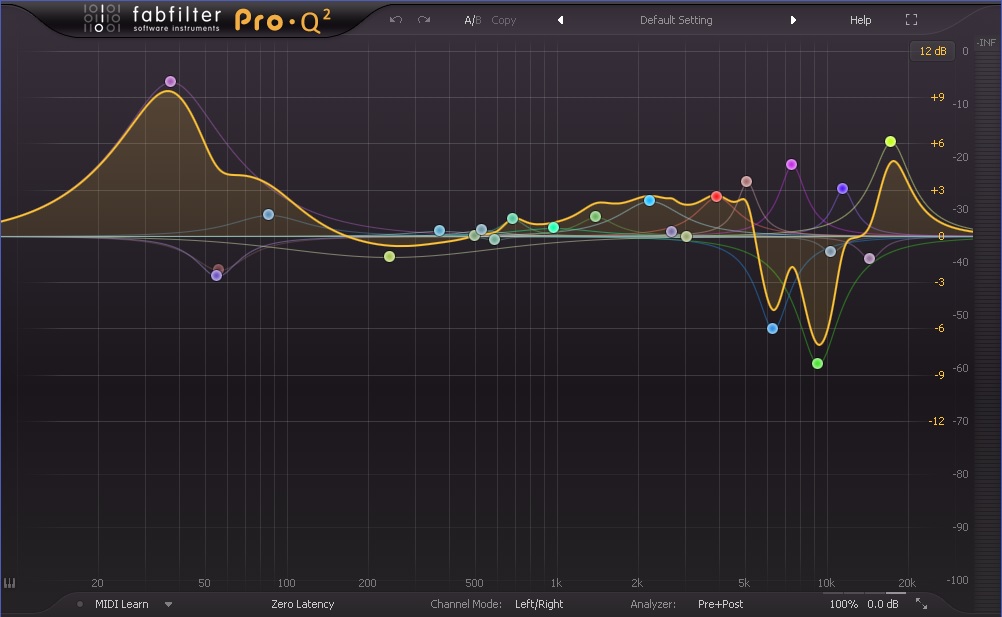Select the salmon band node at 5k
This screenshot has height=617, width=1002.
pyautogui.click(x=746, y=181)
